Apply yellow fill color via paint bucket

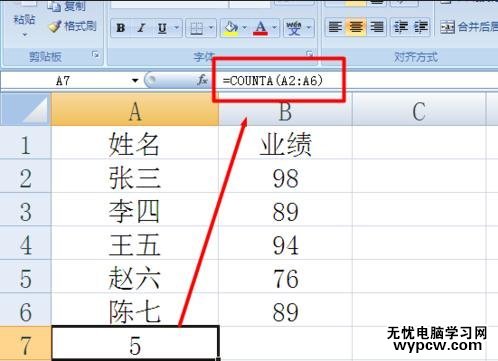(231, 28)
